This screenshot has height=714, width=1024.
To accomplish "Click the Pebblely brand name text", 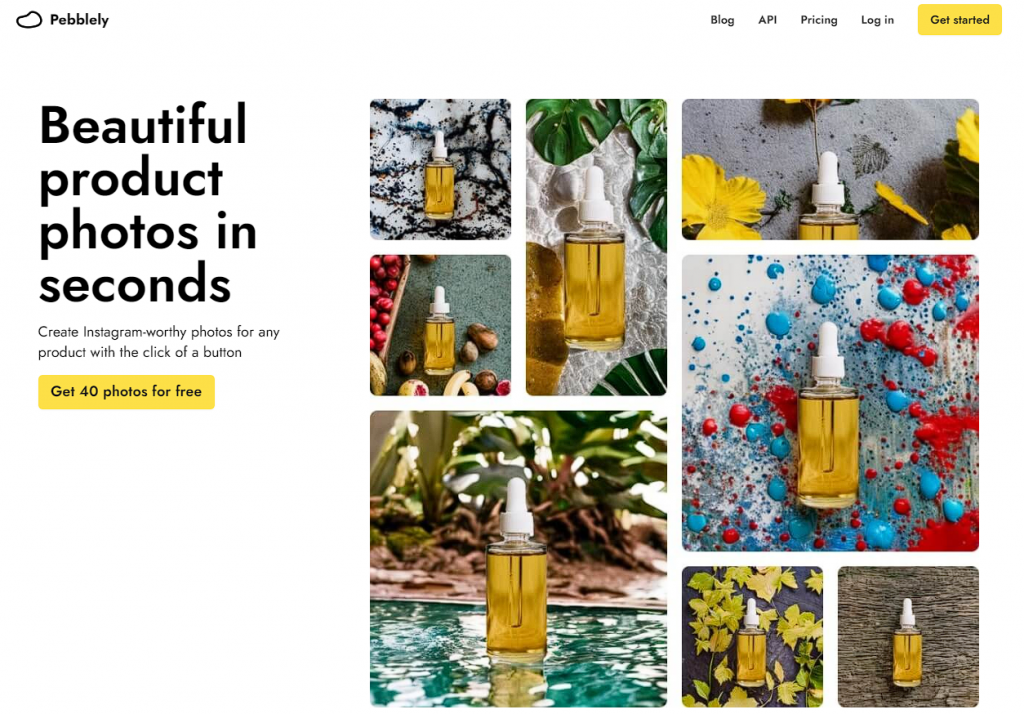I will 79,20.
